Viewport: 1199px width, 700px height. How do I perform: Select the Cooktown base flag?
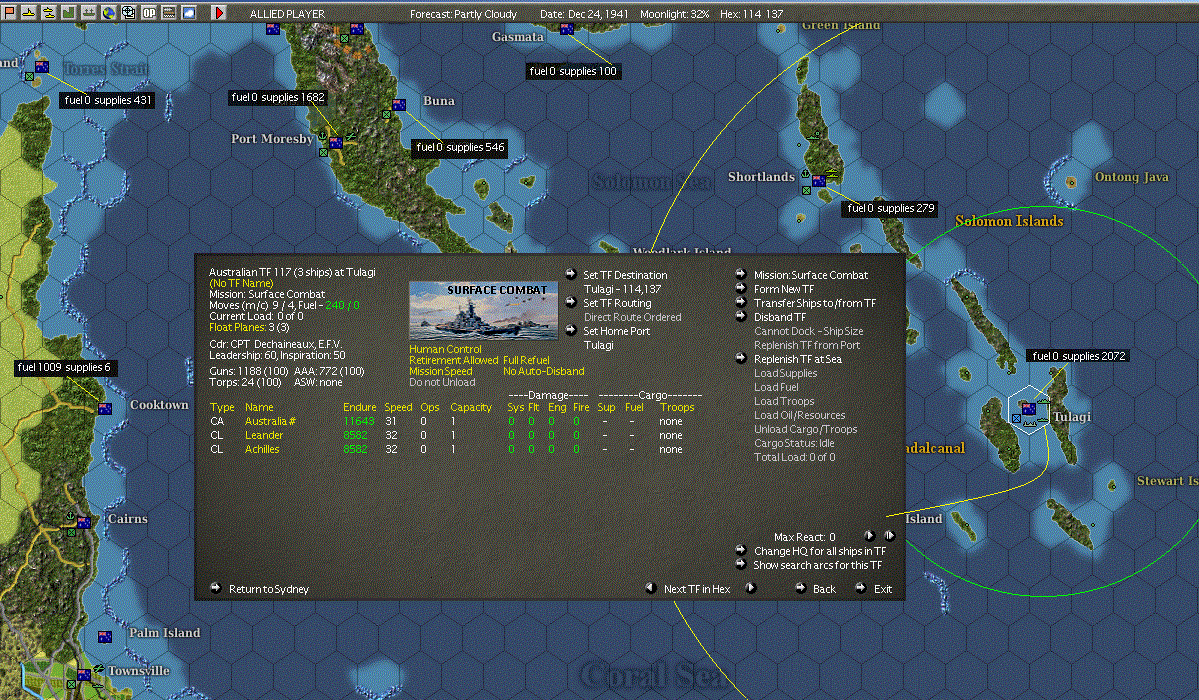pyautogui.click(x=105, y=409)
